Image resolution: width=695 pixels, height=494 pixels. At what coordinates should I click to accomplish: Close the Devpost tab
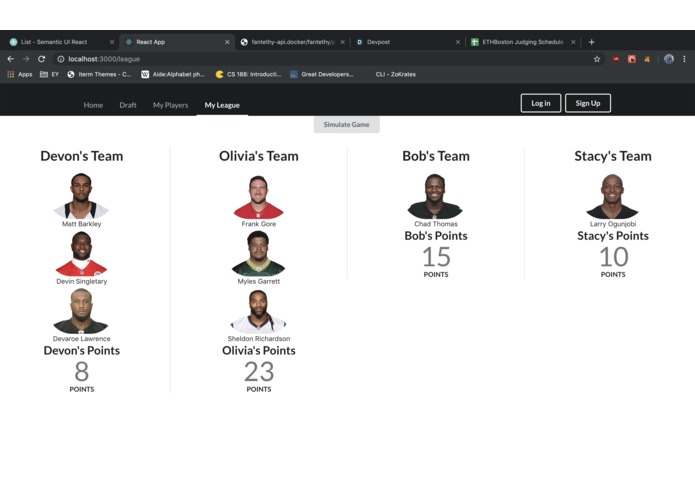coord(458,42)
